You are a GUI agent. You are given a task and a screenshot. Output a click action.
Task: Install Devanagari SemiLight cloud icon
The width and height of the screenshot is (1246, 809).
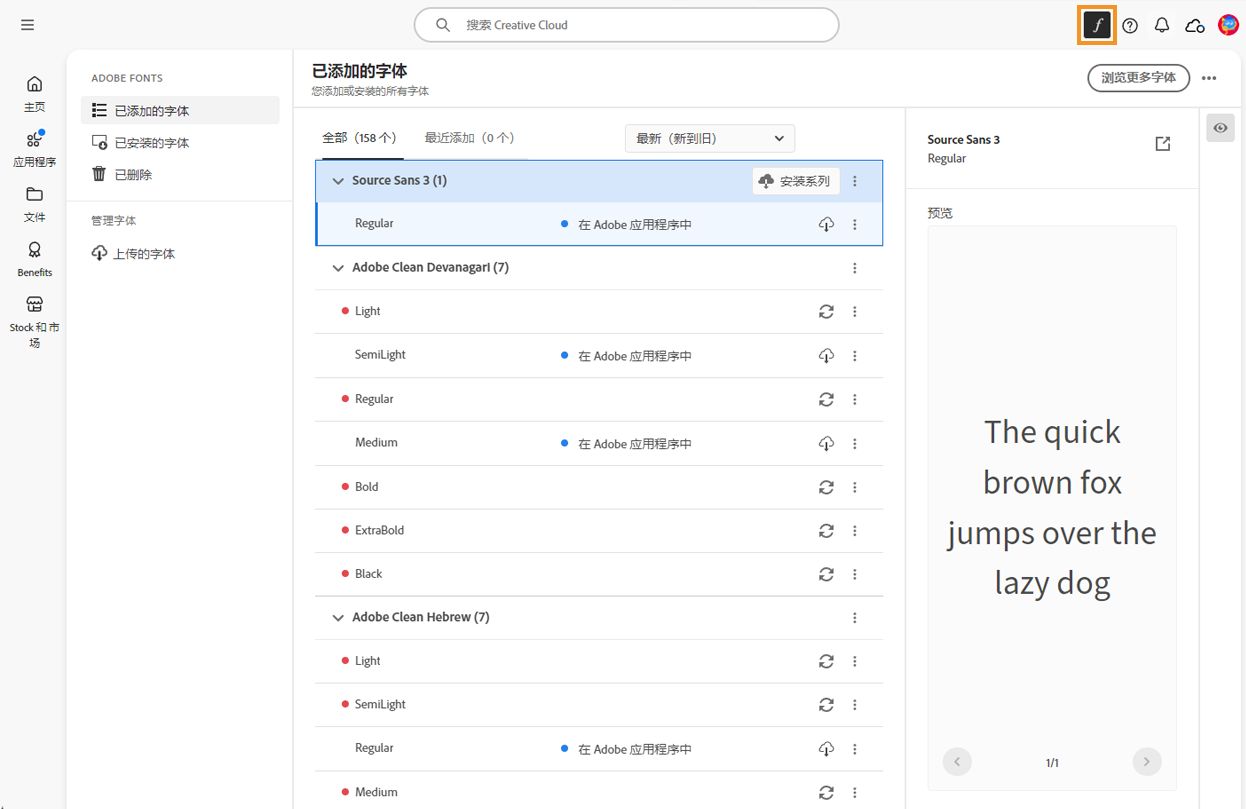click(x=826, y=356)
